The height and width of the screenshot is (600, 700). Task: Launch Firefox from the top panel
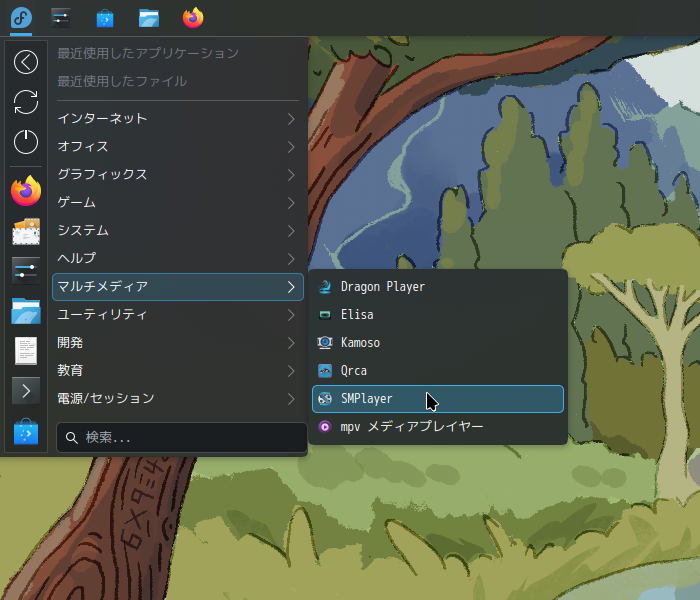[193, 18]
